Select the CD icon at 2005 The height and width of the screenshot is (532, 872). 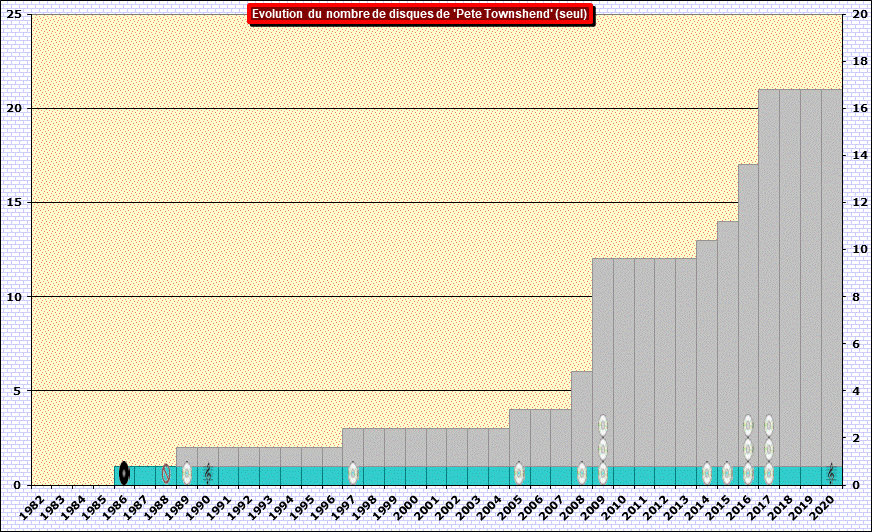click(x=519, y=473)
